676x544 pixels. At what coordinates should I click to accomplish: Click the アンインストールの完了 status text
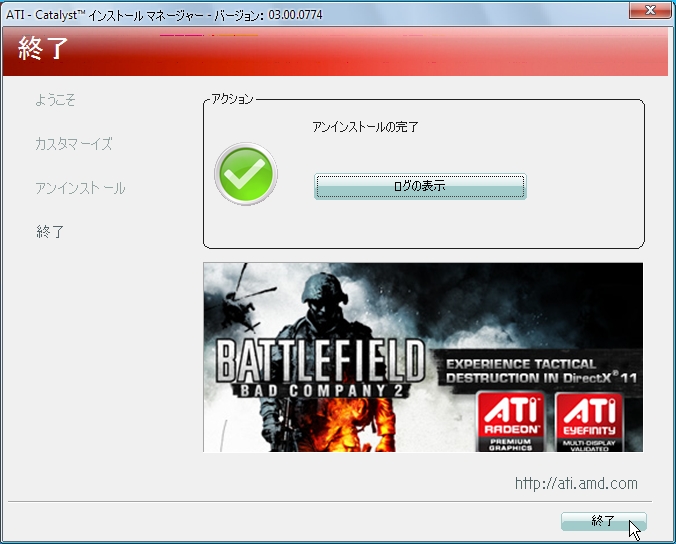365,127
